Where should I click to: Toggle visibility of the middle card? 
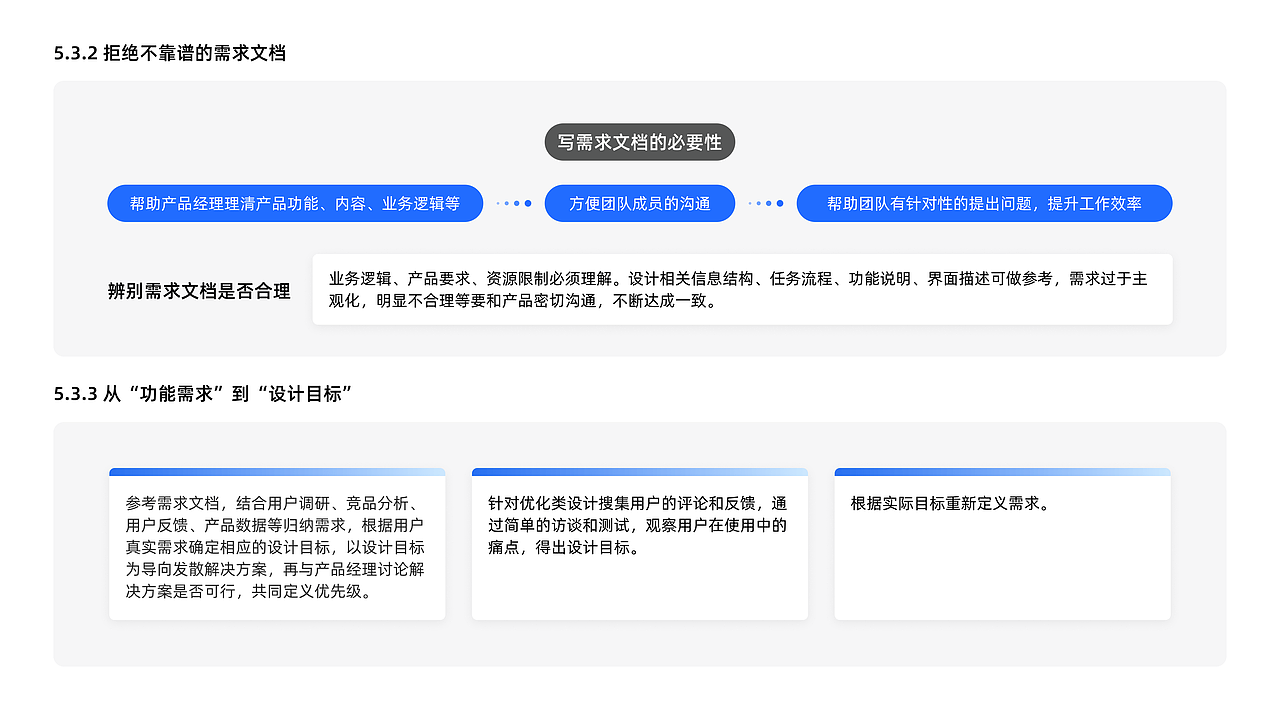(x=639, y=546)
